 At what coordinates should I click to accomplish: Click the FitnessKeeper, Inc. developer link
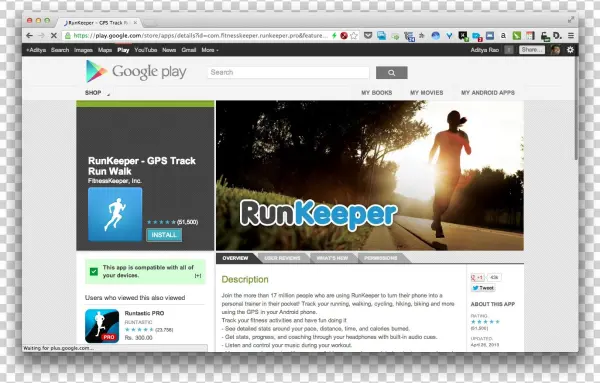tap(115, 181)
